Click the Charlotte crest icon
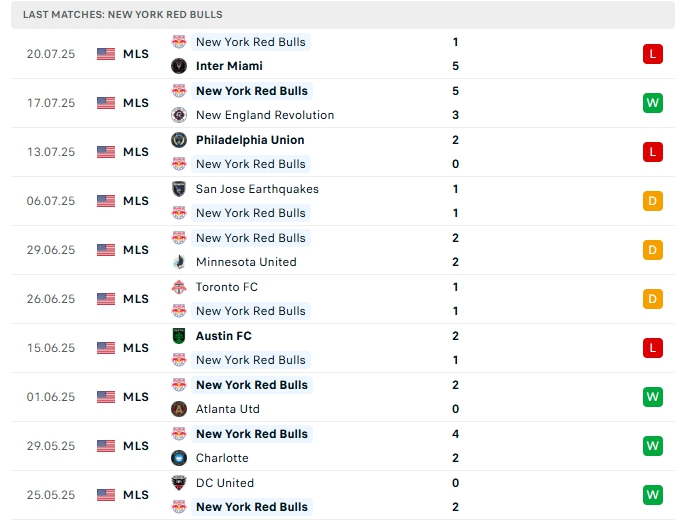The width and height of the screenshot is (686, 523). coord(179,458)
